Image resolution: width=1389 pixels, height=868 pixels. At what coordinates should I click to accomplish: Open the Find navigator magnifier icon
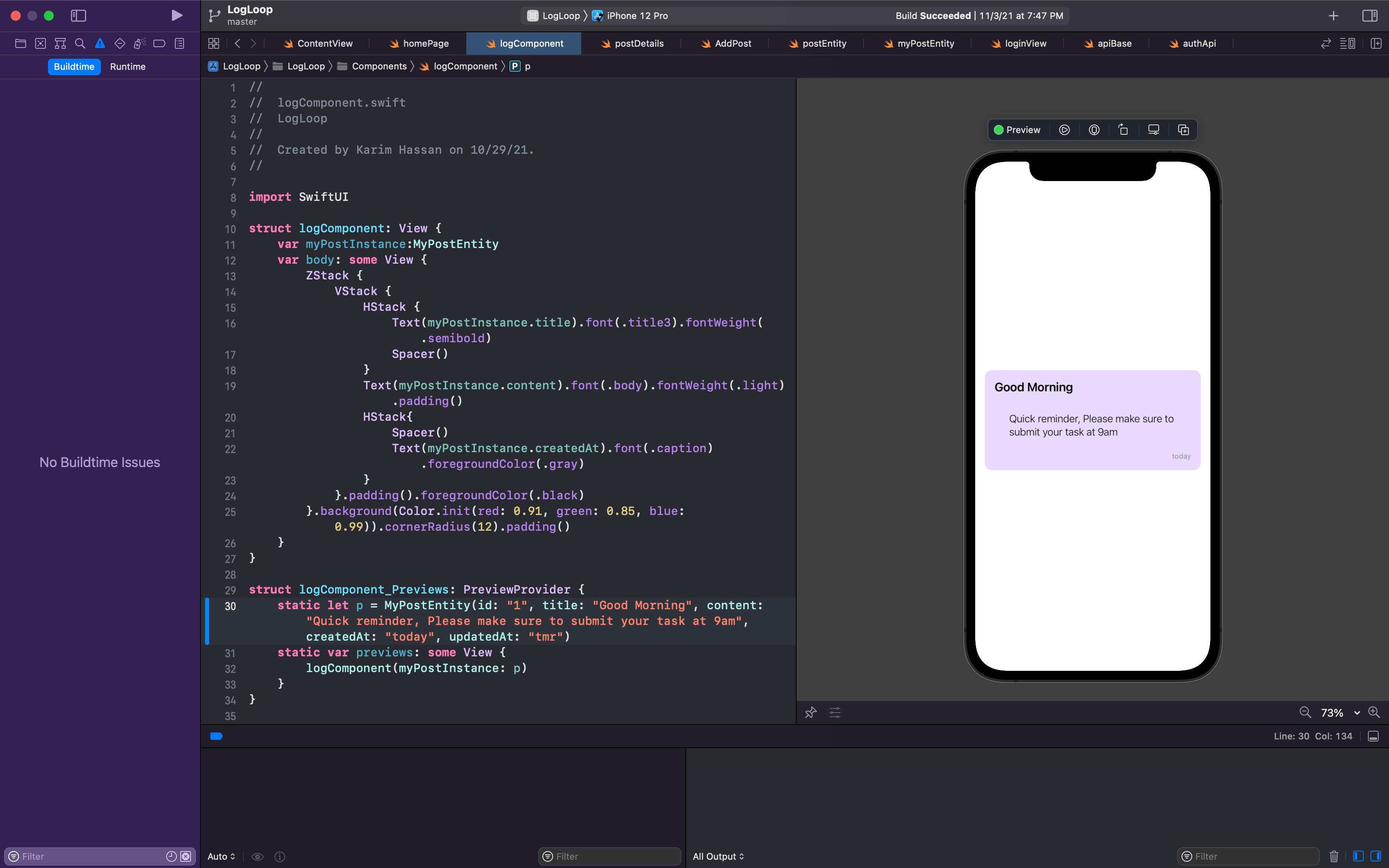(80, 44)
